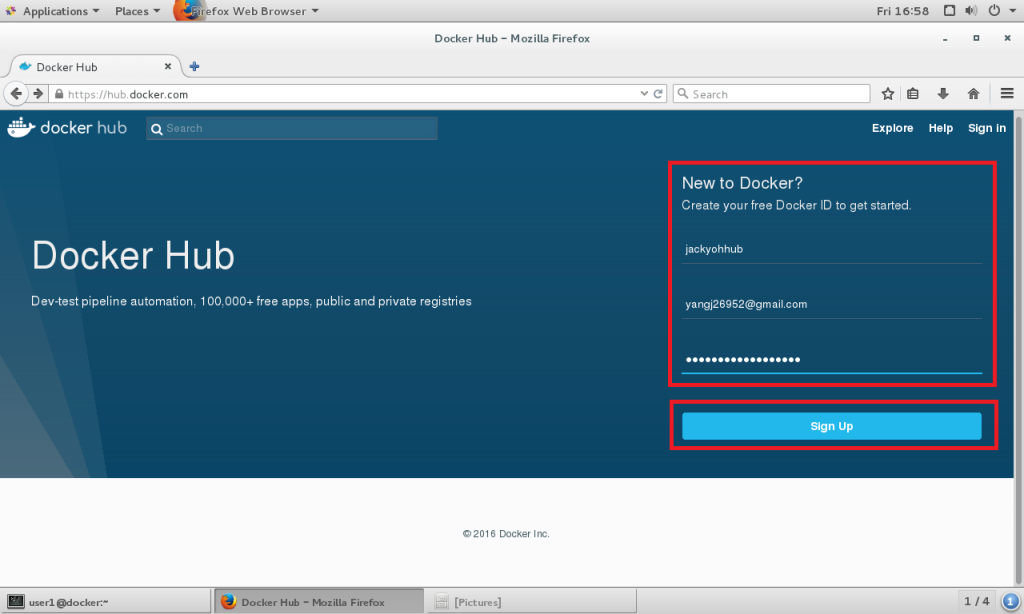Maximize the Firefox window
This screenshot has width=1024, height=614.
[976, 39]
